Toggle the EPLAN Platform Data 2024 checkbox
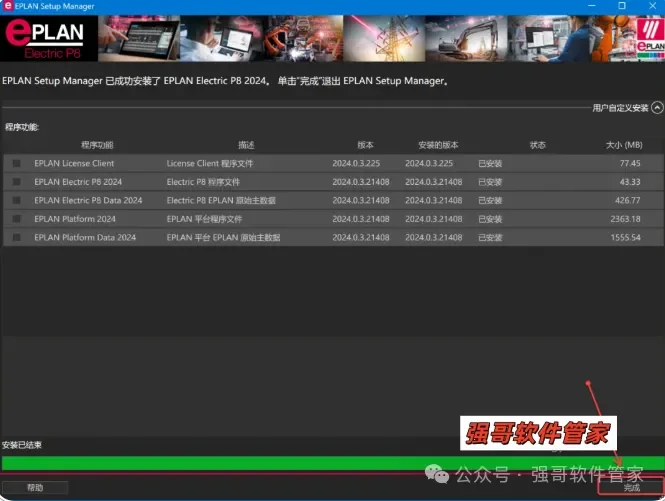The image size is (665, 501). point(17,238)
